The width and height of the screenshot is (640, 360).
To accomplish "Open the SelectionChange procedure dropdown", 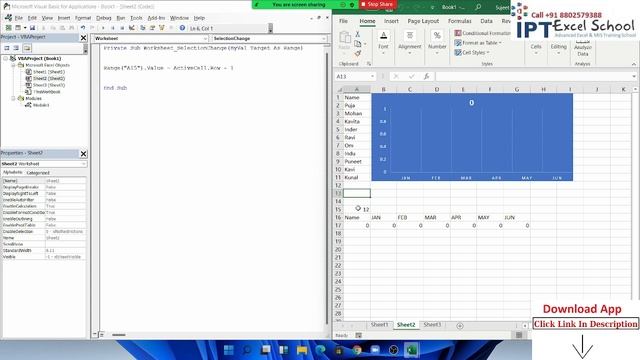I will 324,38.
